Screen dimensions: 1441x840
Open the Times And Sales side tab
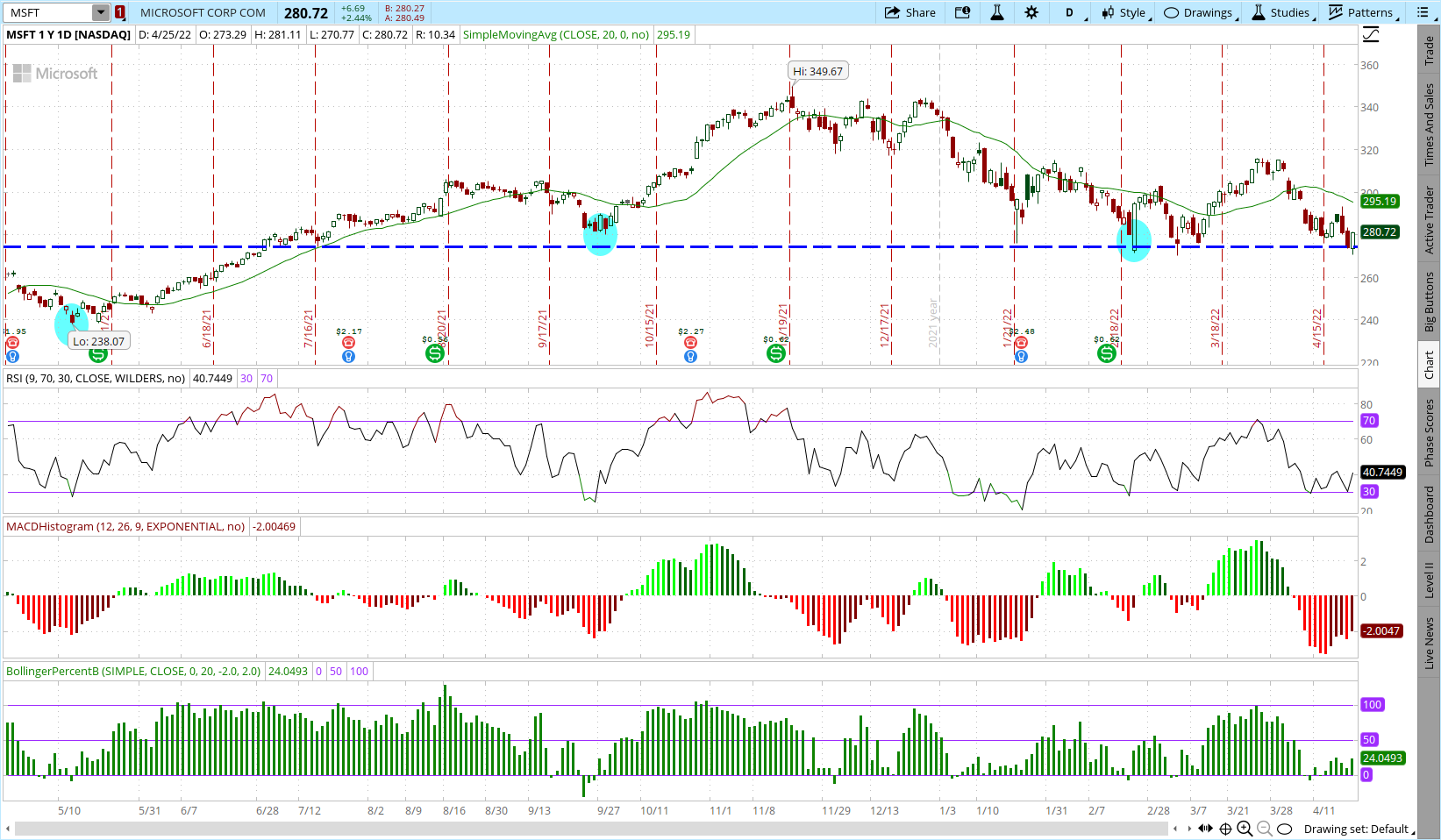tap(1430, 125)
